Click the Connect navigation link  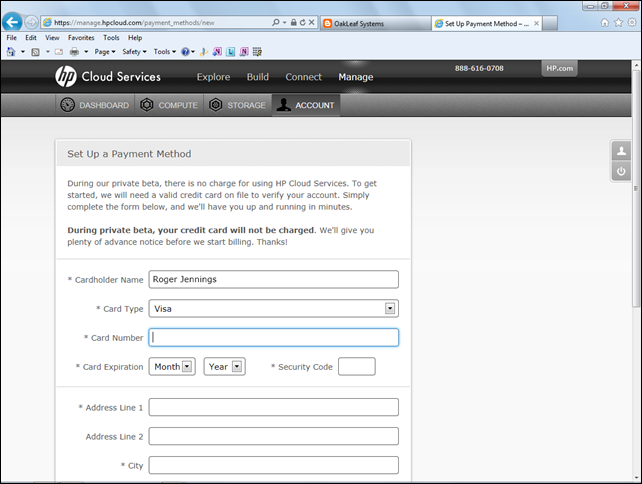point(303,77)
